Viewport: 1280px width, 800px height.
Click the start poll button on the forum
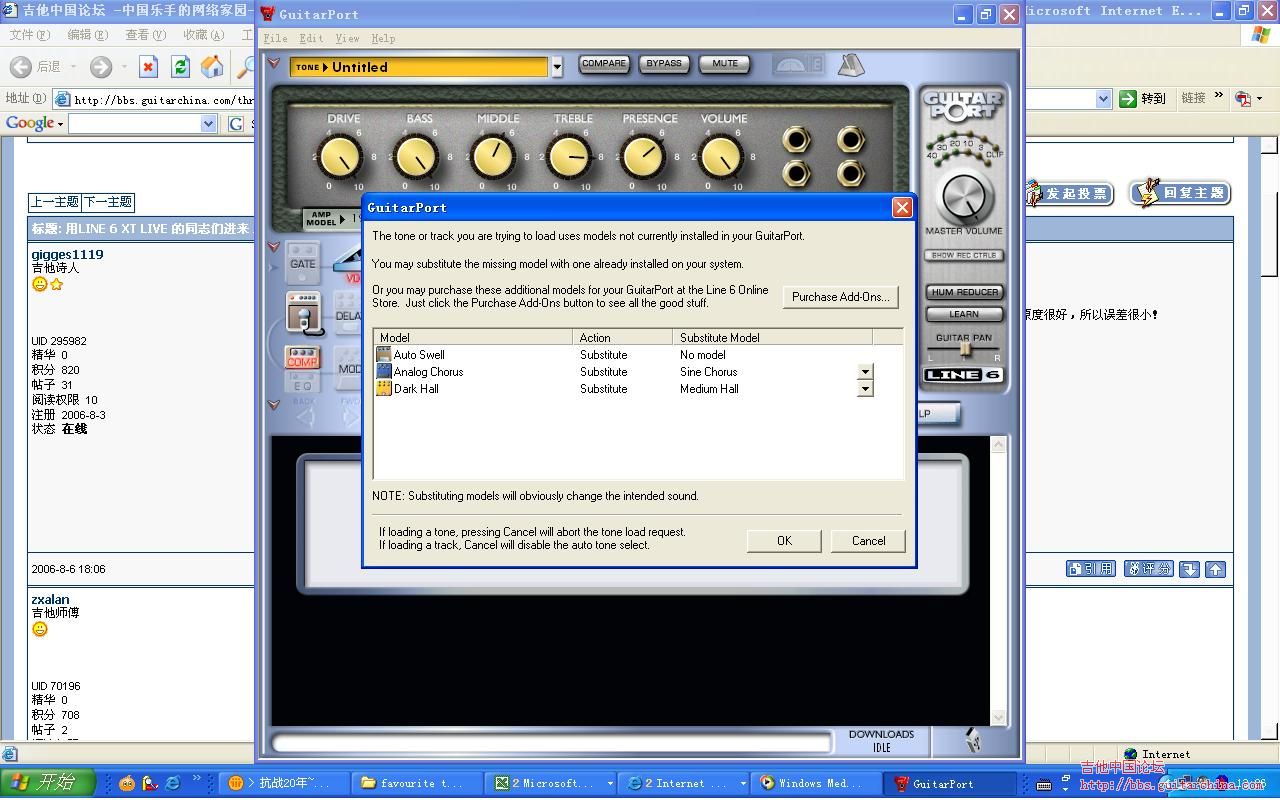pos(1069,193)
